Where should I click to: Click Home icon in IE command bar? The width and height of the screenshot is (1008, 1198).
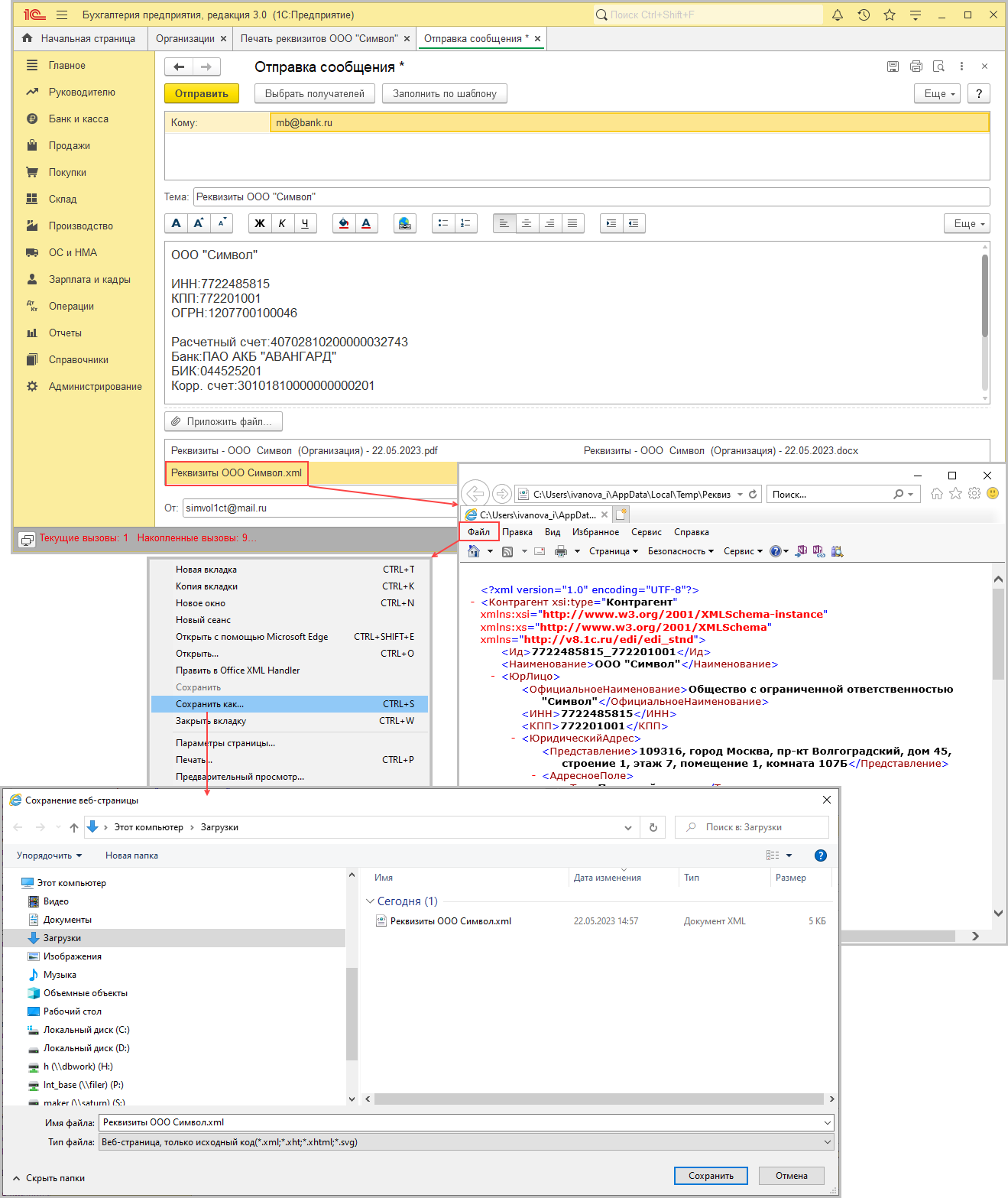pos(474,551)
